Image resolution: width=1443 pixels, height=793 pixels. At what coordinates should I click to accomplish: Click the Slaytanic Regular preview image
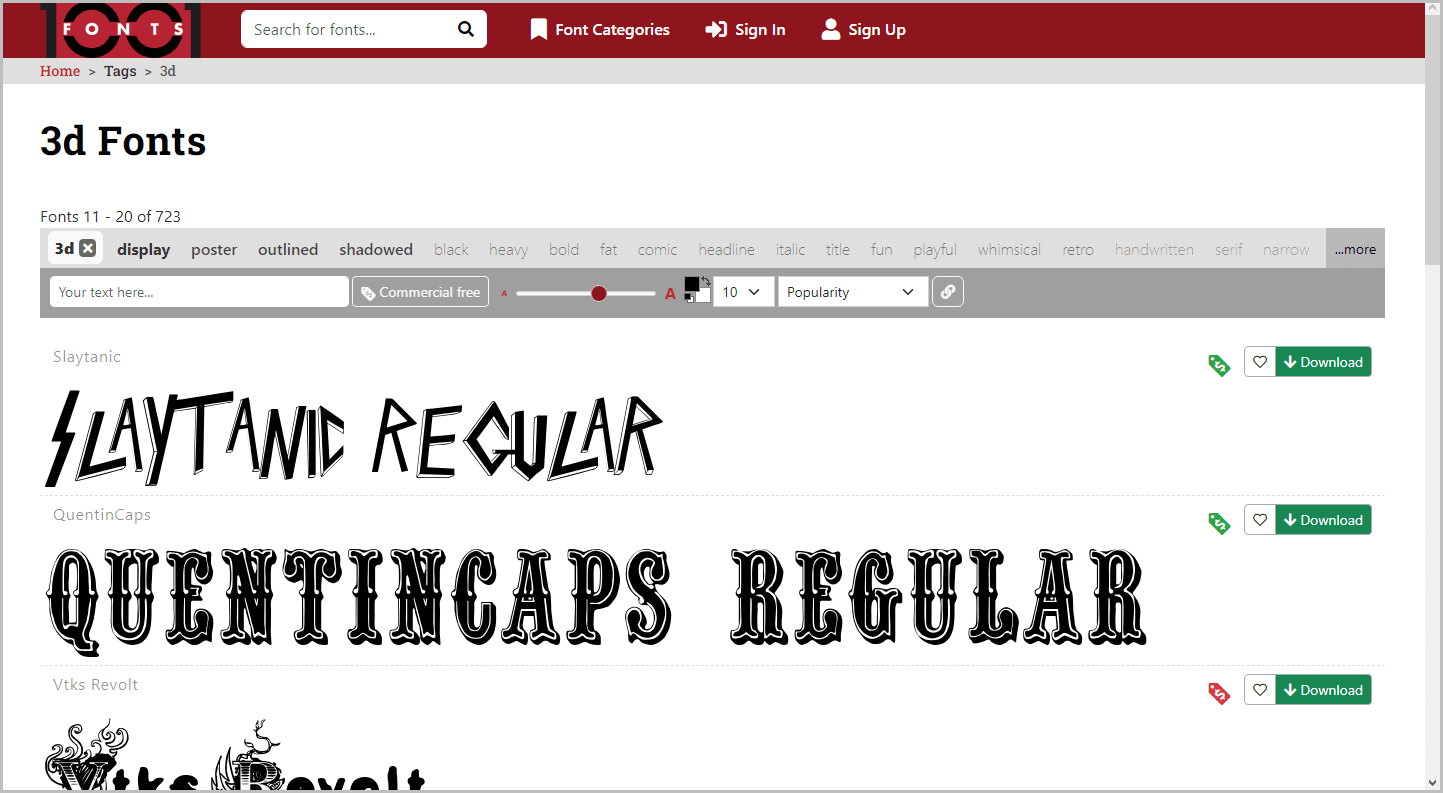tap(354, 437)
